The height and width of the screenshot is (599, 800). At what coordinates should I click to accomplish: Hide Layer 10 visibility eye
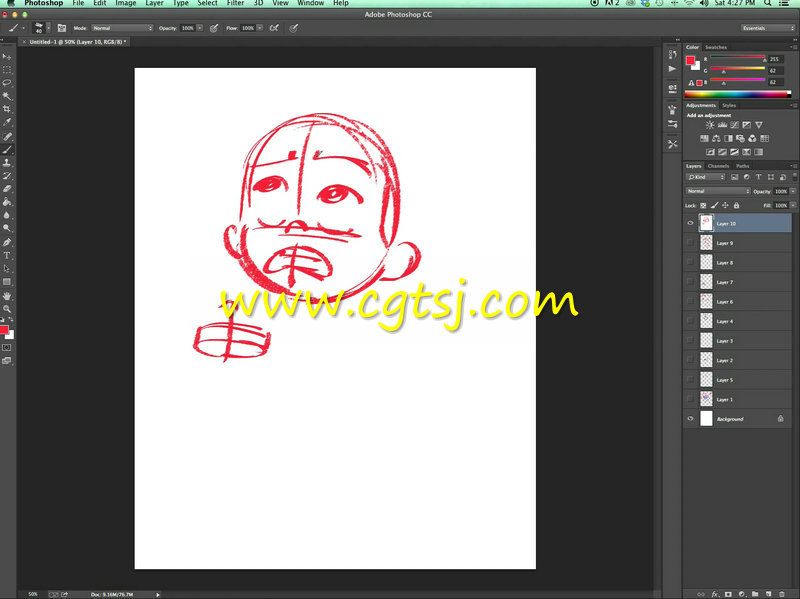point(690,223)
